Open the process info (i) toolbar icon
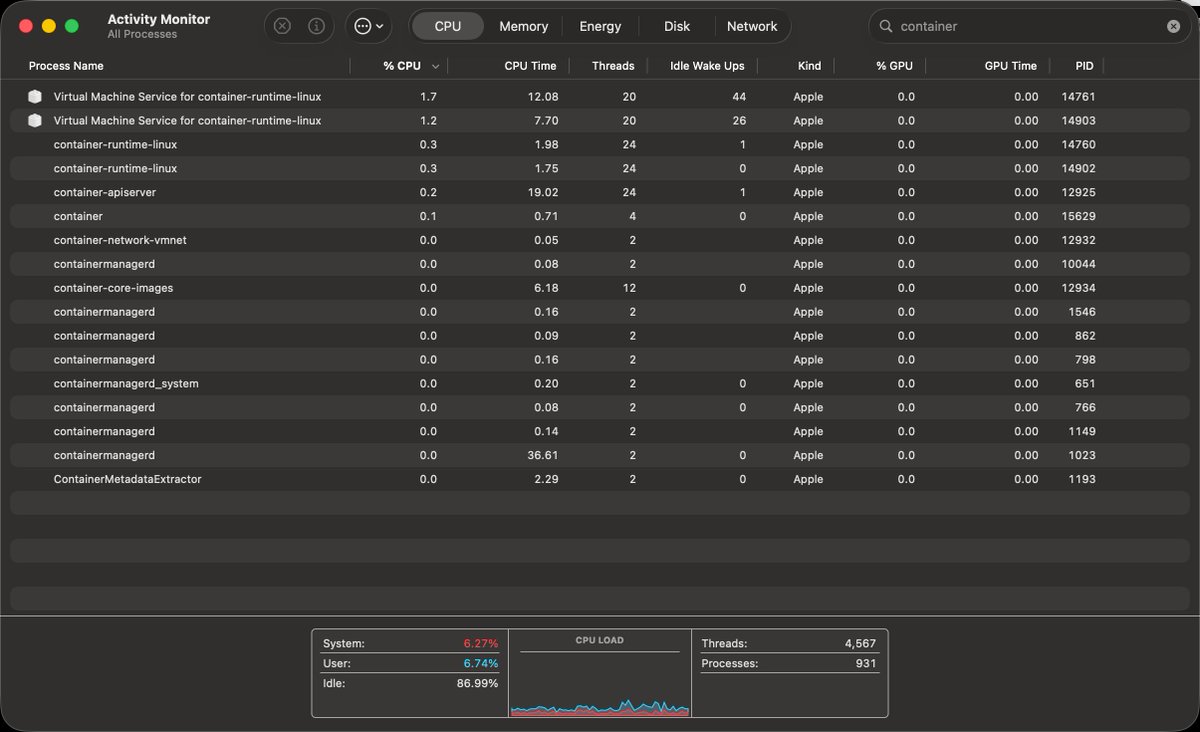Screen dimensions: 1200x732 coord(316,26)
